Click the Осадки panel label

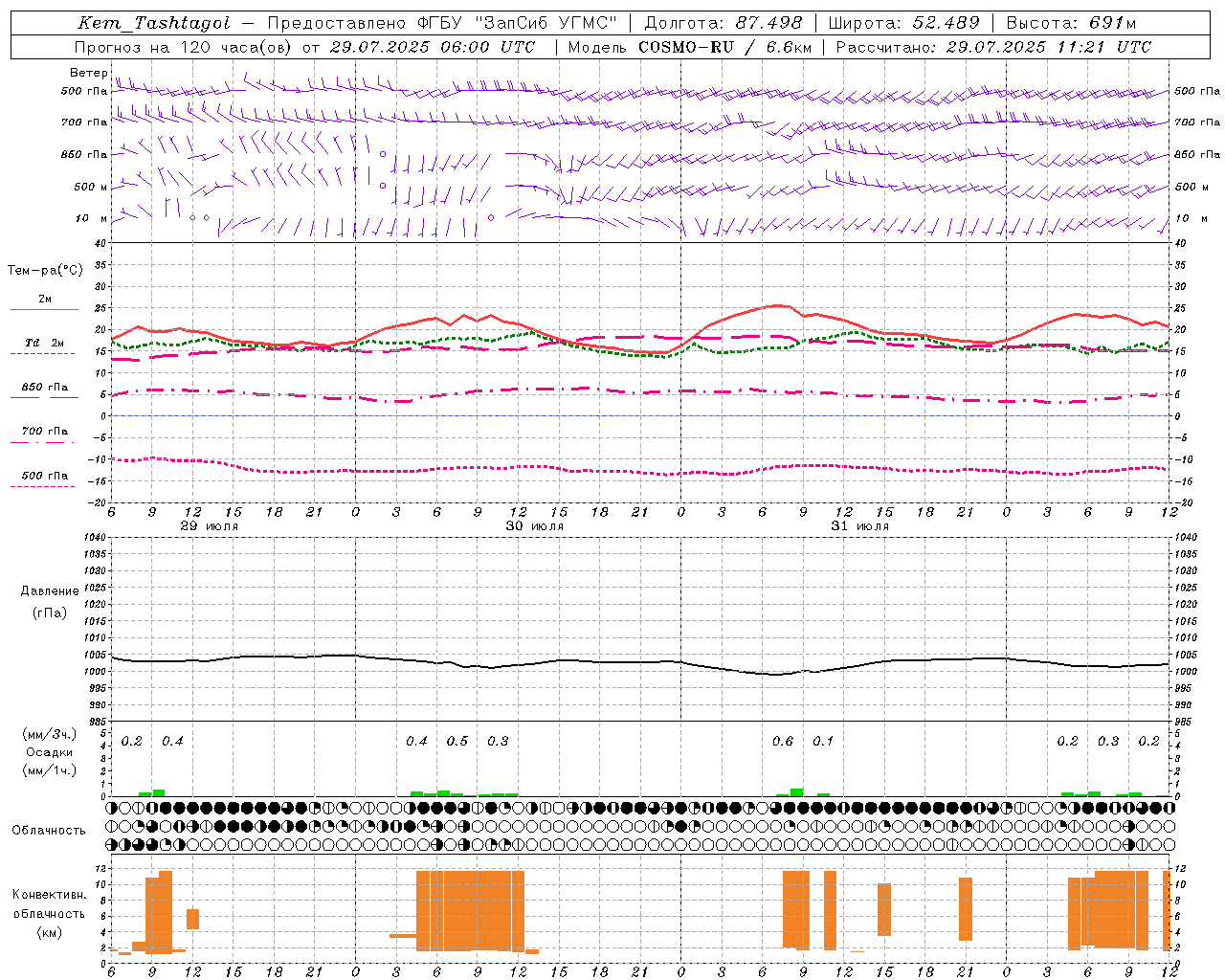50,752
